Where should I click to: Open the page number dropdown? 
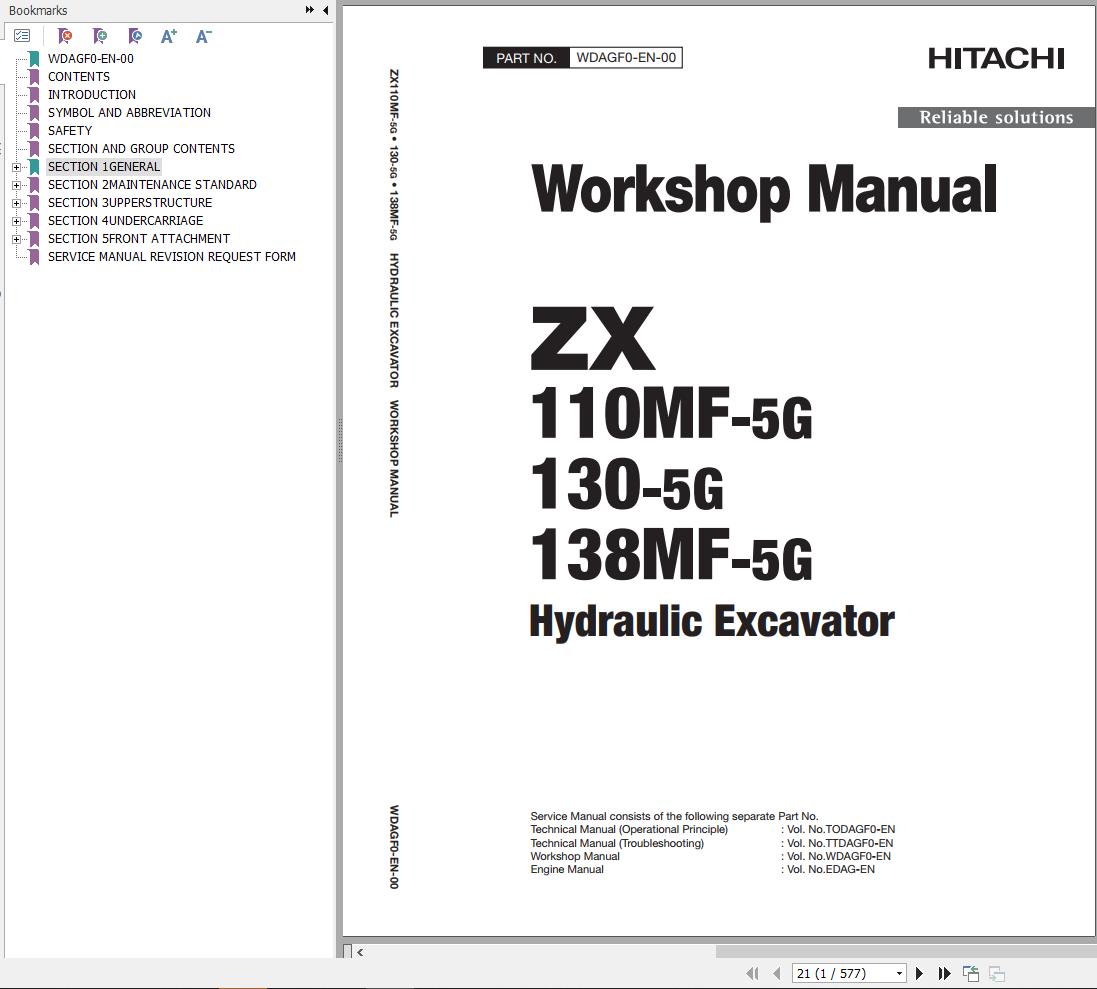tap(899, 973)
